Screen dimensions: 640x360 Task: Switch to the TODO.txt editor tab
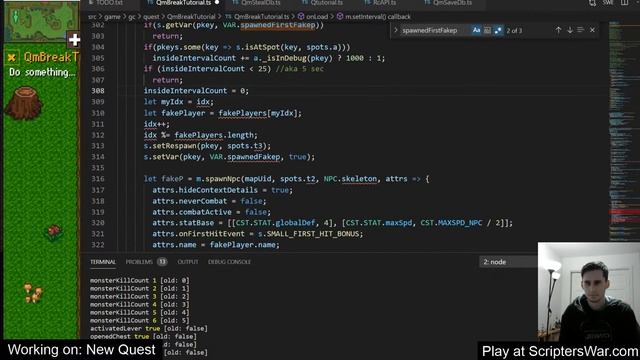[x=109, y=3]
